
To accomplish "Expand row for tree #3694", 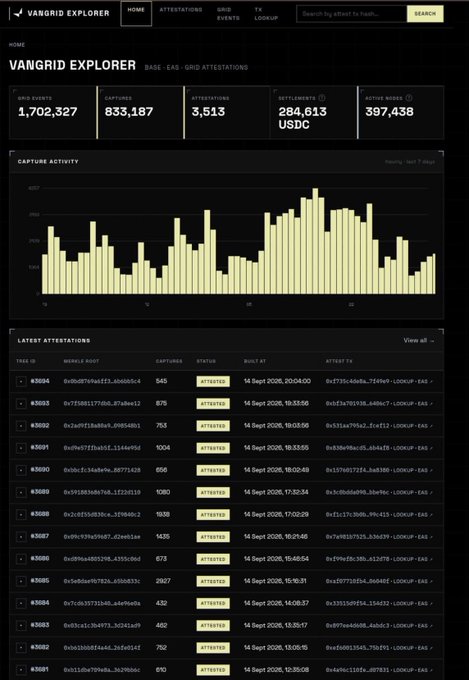I will point(21,382).
